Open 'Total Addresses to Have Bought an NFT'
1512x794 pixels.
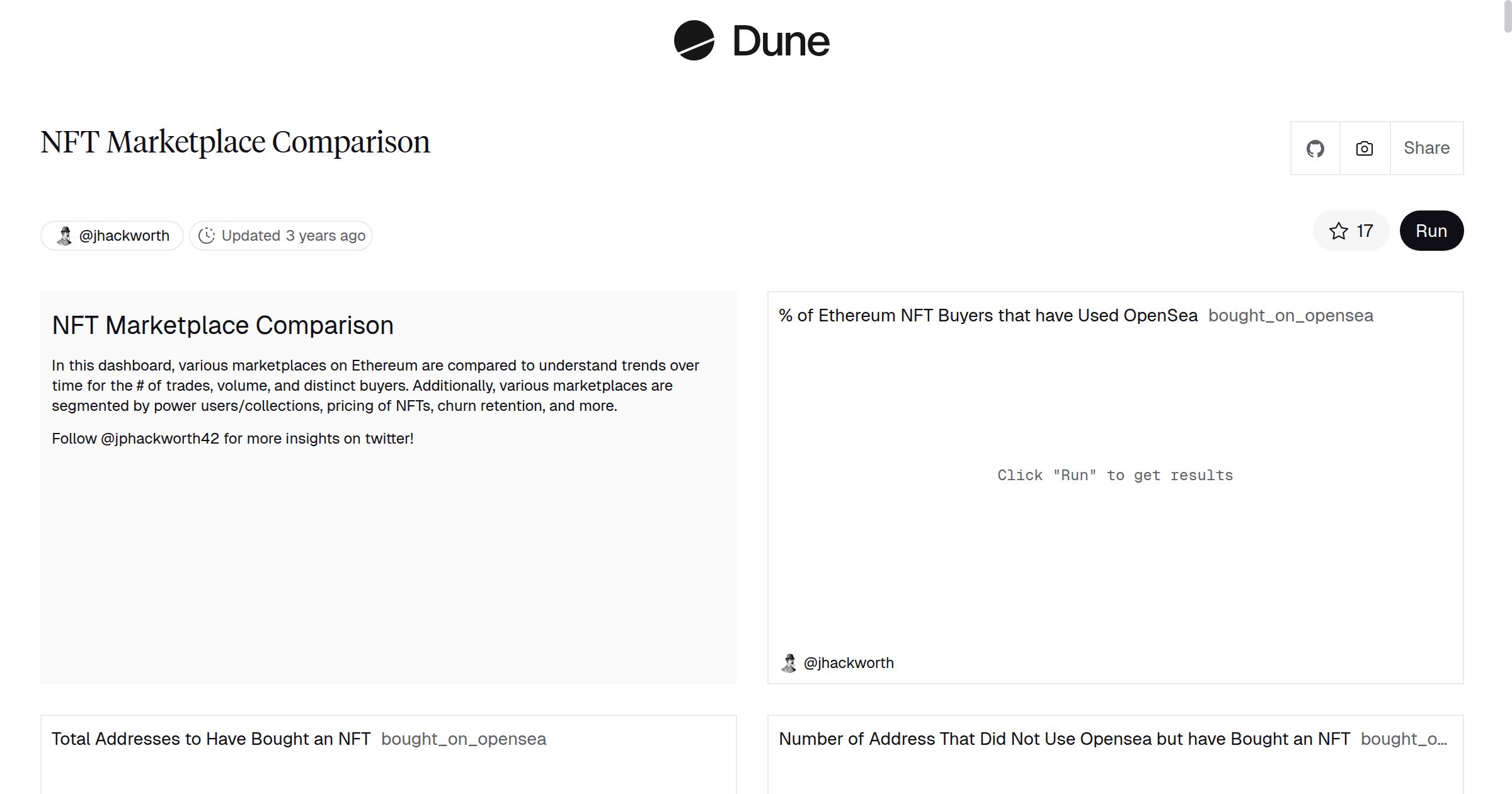coord(211,739)
